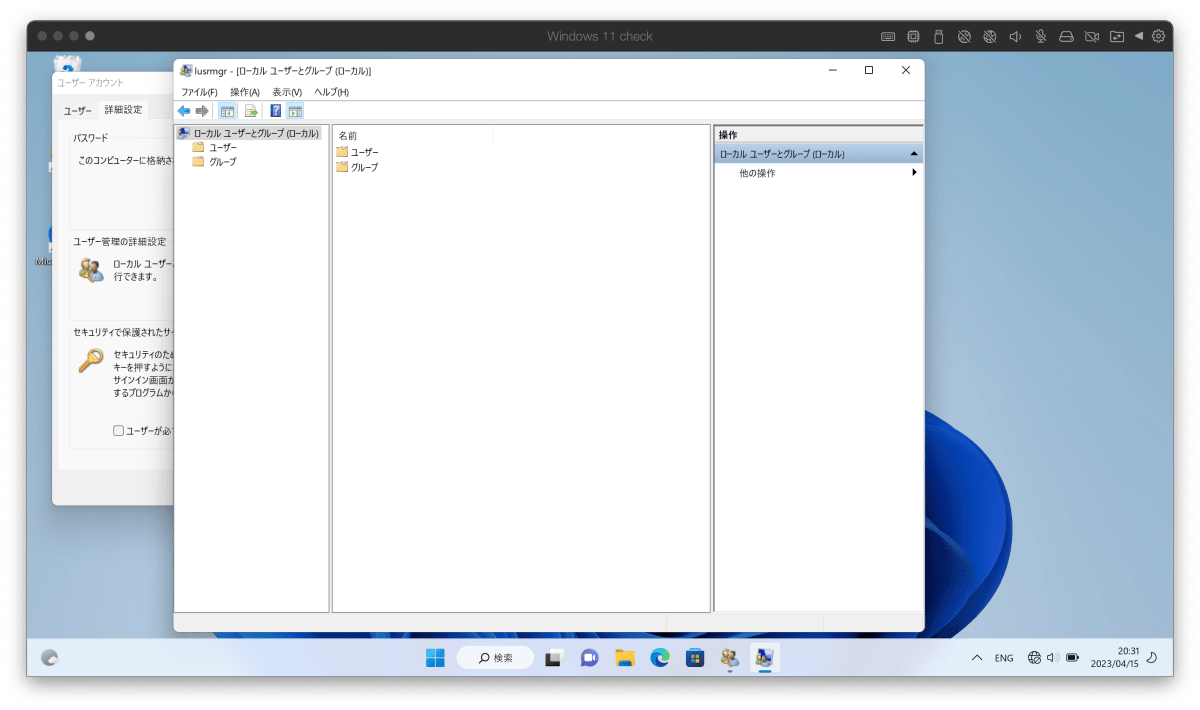This screenshot has width=1200, height=710.
Task: Click the USB device icon in VM title bar
Action: click(x=938, y=36)
